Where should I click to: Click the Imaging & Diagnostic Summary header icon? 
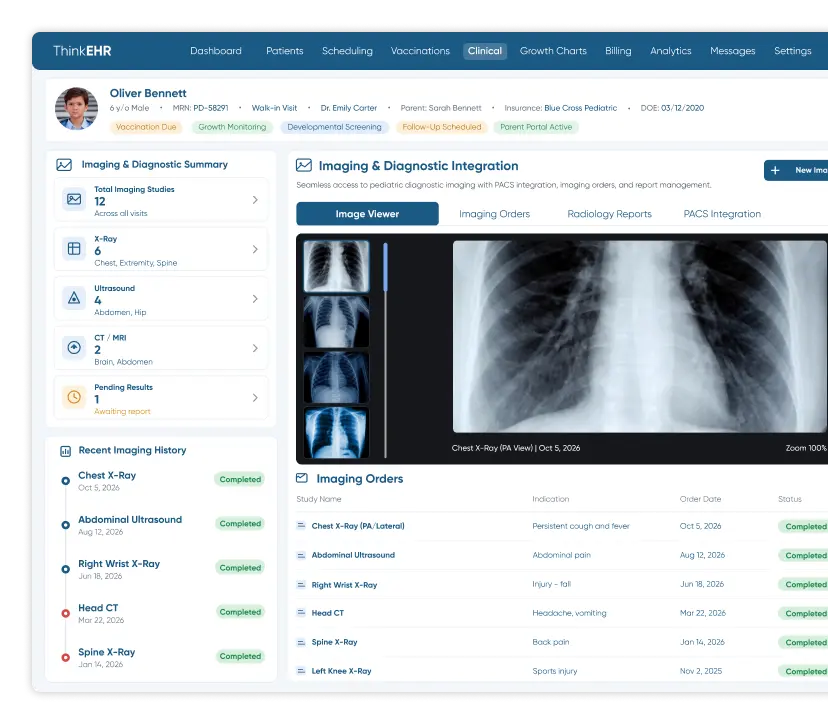(64, 165)
